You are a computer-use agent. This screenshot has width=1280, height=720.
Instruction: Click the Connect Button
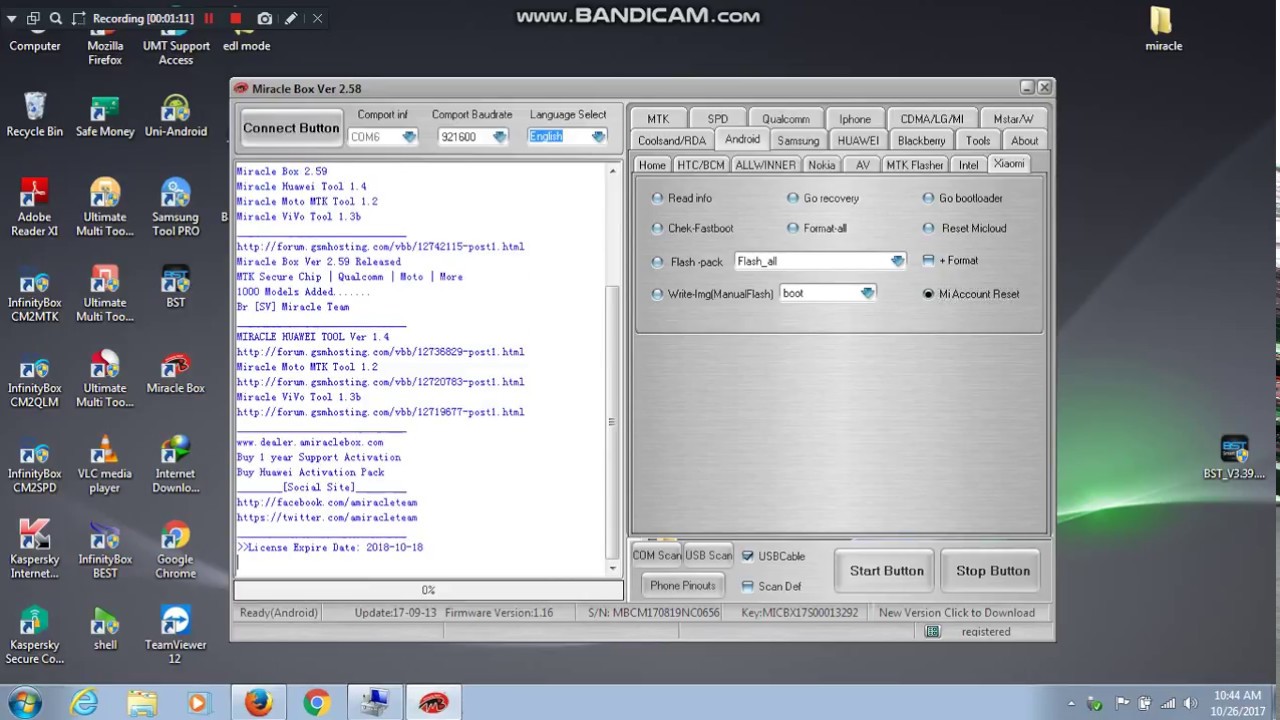291,128
